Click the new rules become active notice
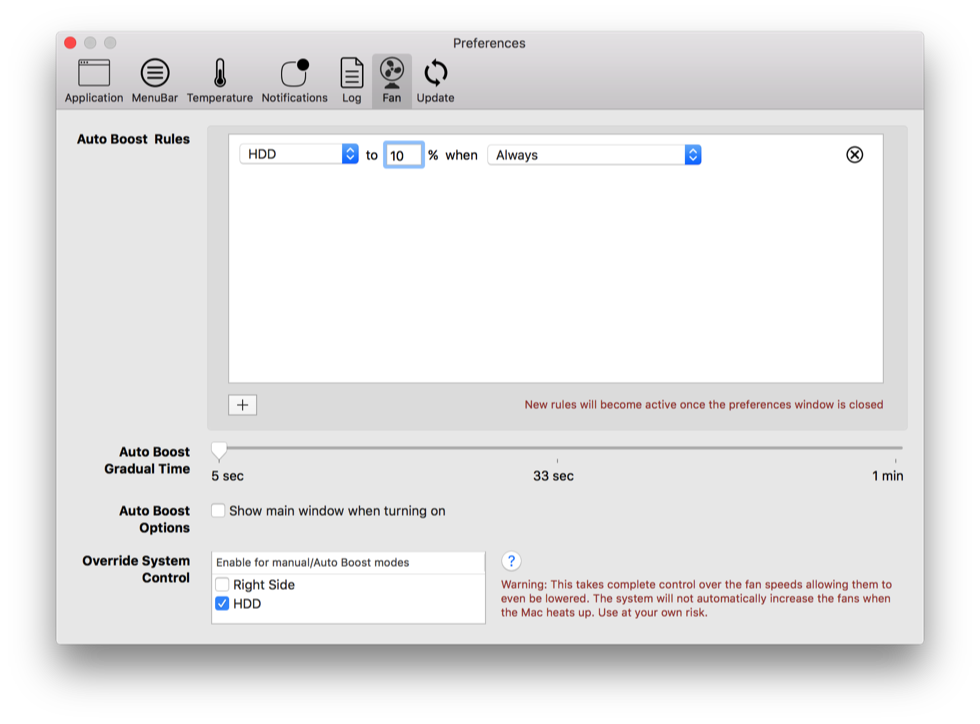The width and height of the screenshot is (980, 724). tap(704, 405)
